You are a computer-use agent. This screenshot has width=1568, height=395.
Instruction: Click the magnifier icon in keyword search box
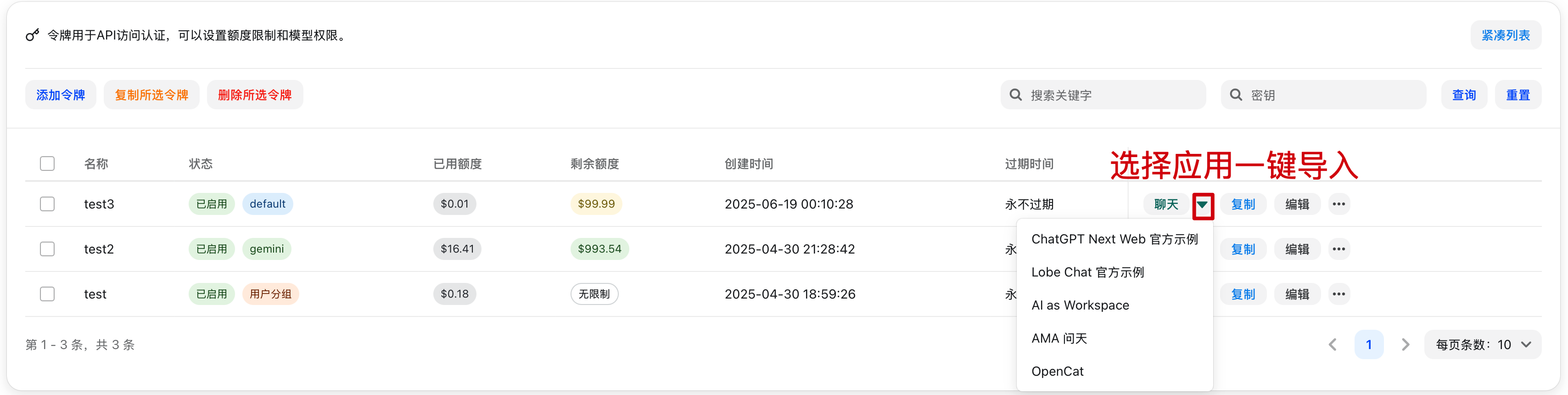1015,95
